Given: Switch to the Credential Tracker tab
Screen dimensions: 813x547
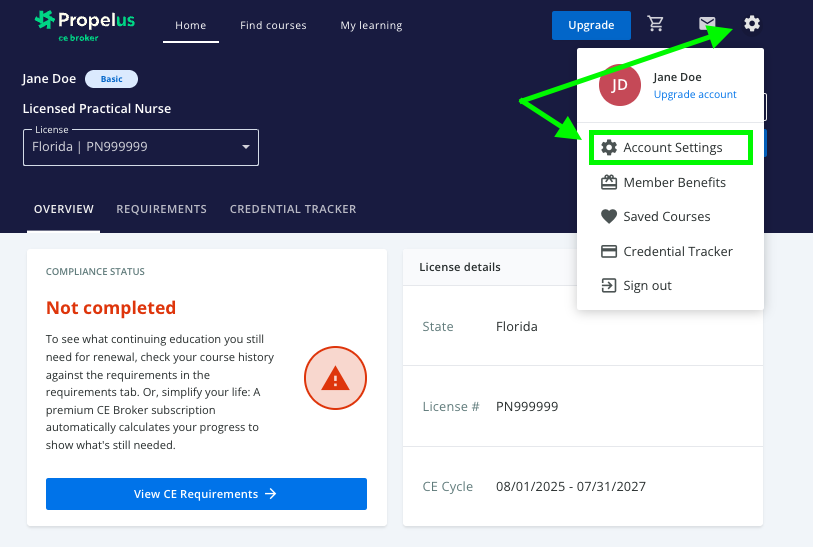Looking at the screenshot, I should click(x=293, y=209).
